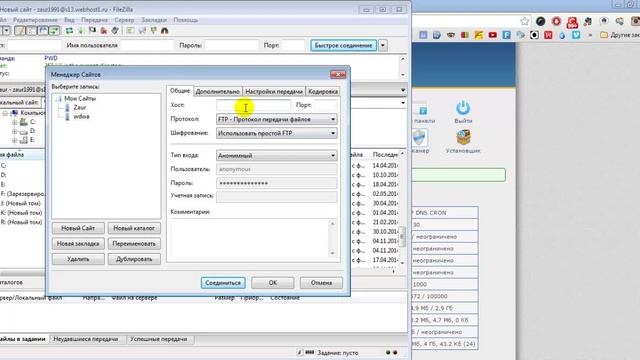
Task: Click the bookmark star in browser address bar
Action: (x=524, y=21)
